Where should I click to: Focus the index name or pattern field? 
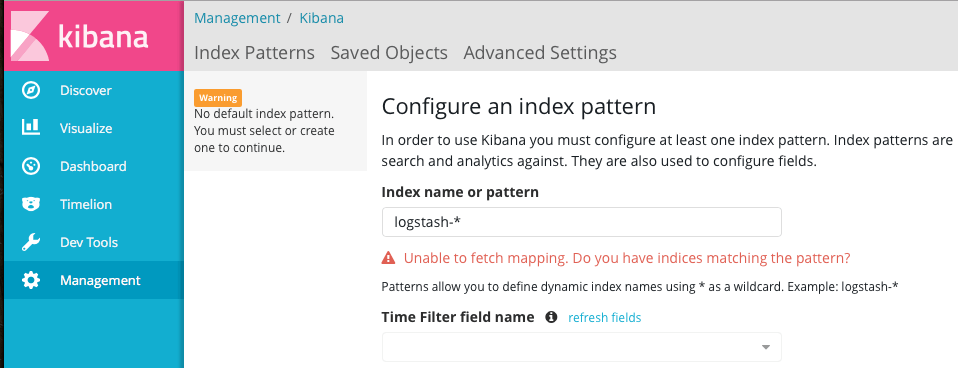point(582,222)
